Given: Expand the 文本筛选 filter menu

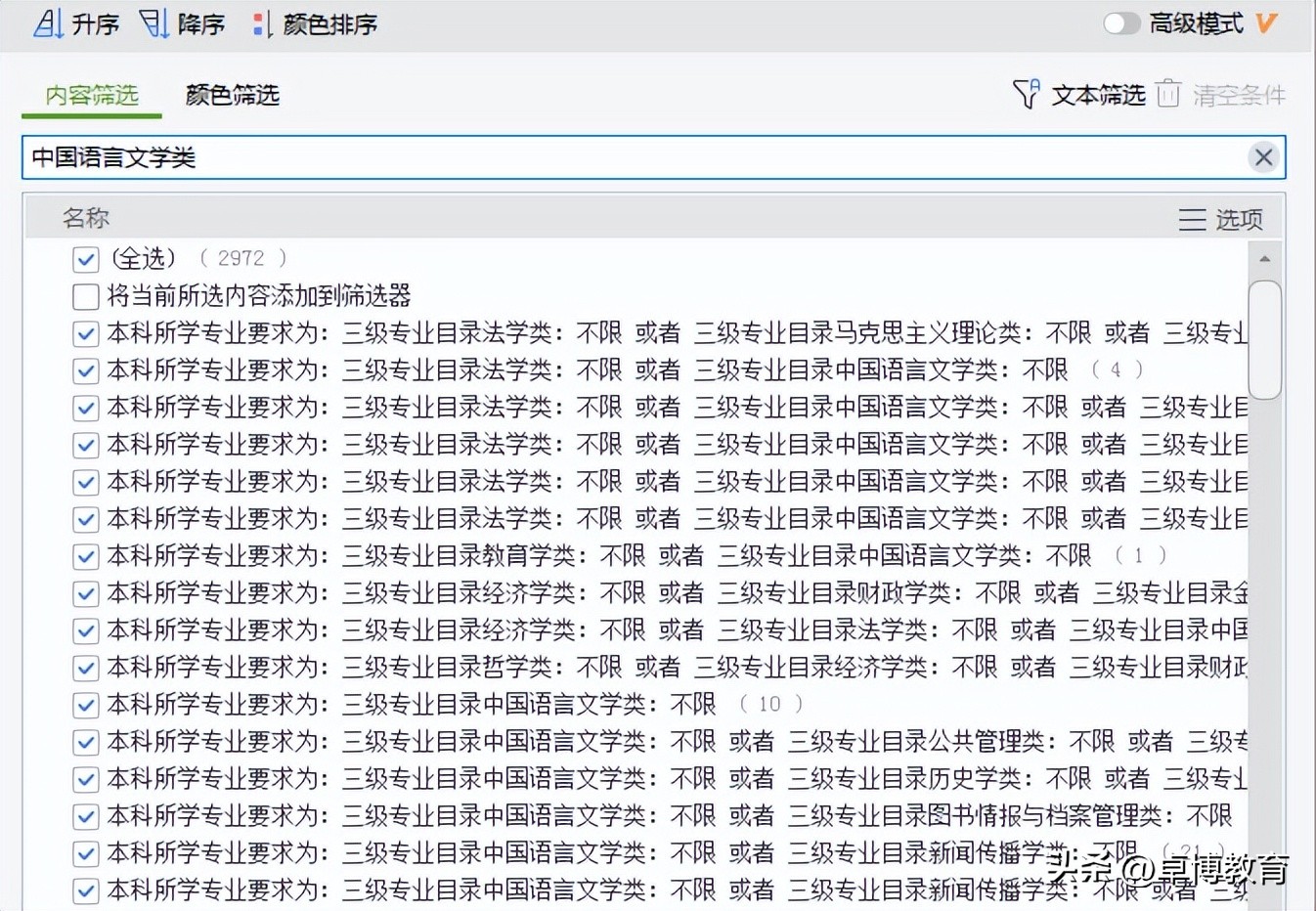Looking at the screenshot, I should point(1097,95).
